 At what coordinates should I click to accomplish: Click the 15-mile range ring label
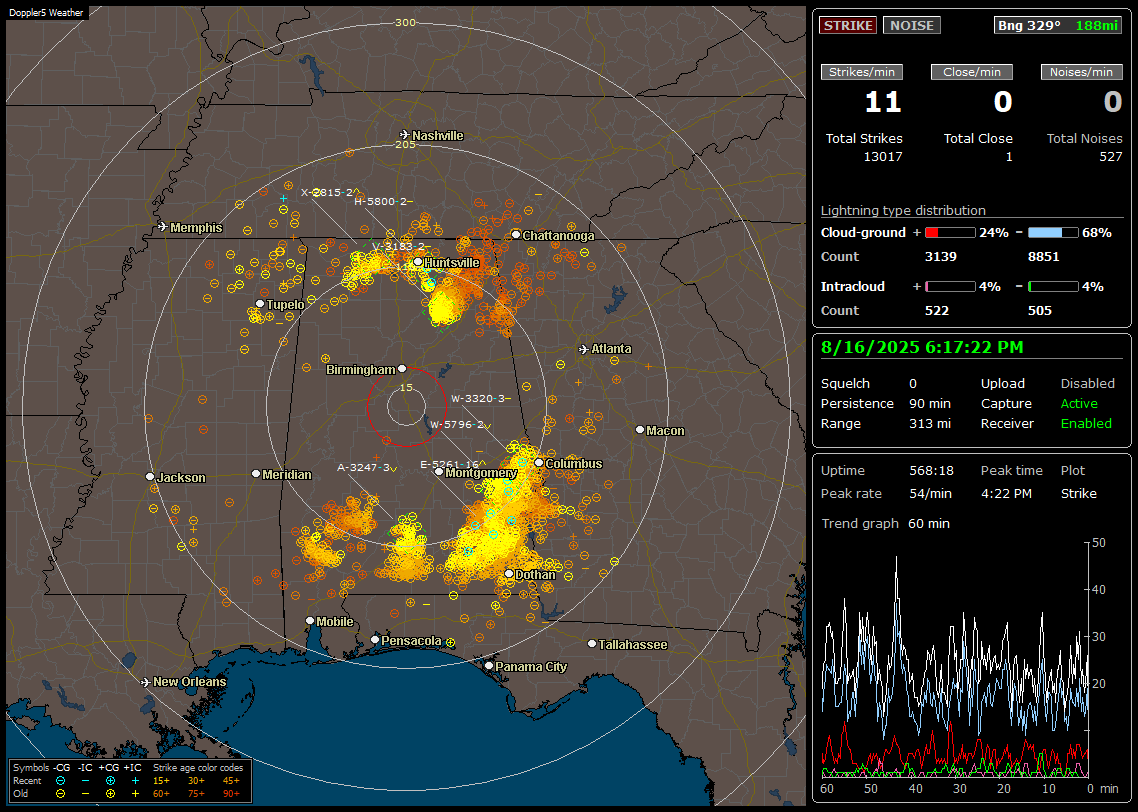pyautogui.click(x=406, y=387)
